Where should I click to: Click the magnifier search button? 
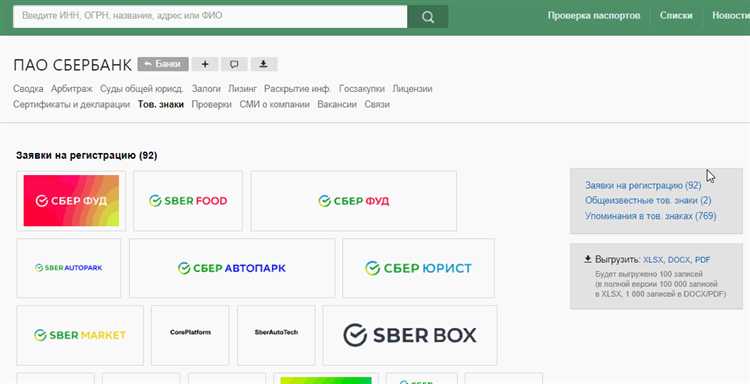pyautogui.click(x=428, y=17)
